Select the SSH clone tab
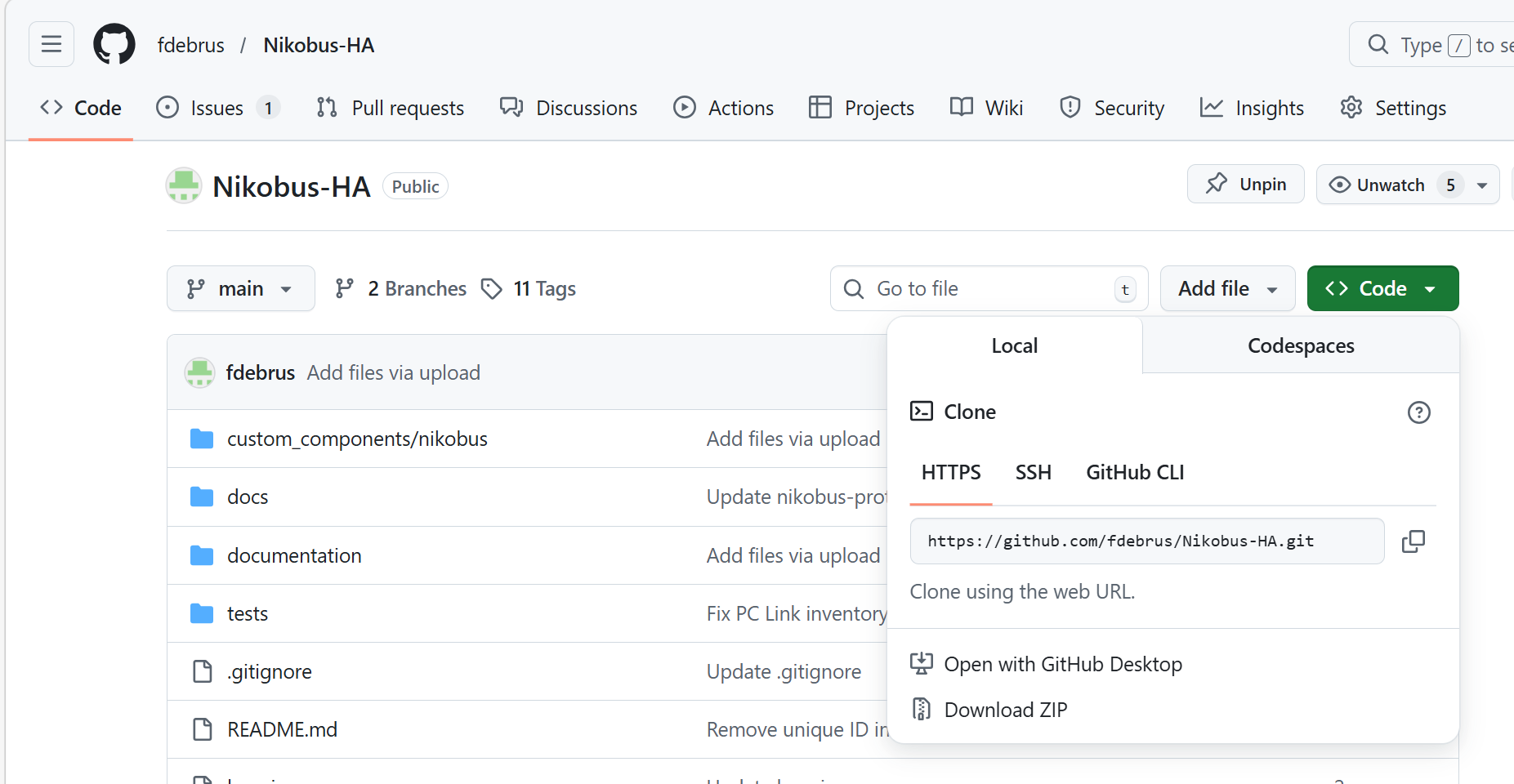 point(1033,473)
